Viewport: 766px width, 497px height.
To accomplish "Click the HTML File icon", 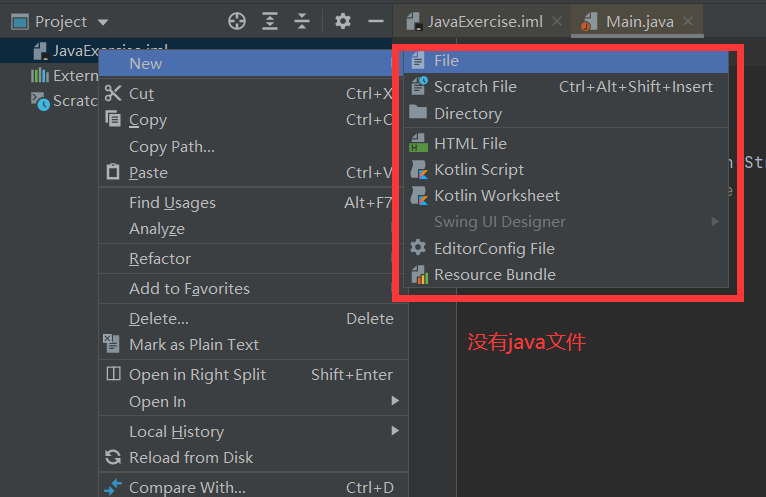I will (x=419, y=143).
